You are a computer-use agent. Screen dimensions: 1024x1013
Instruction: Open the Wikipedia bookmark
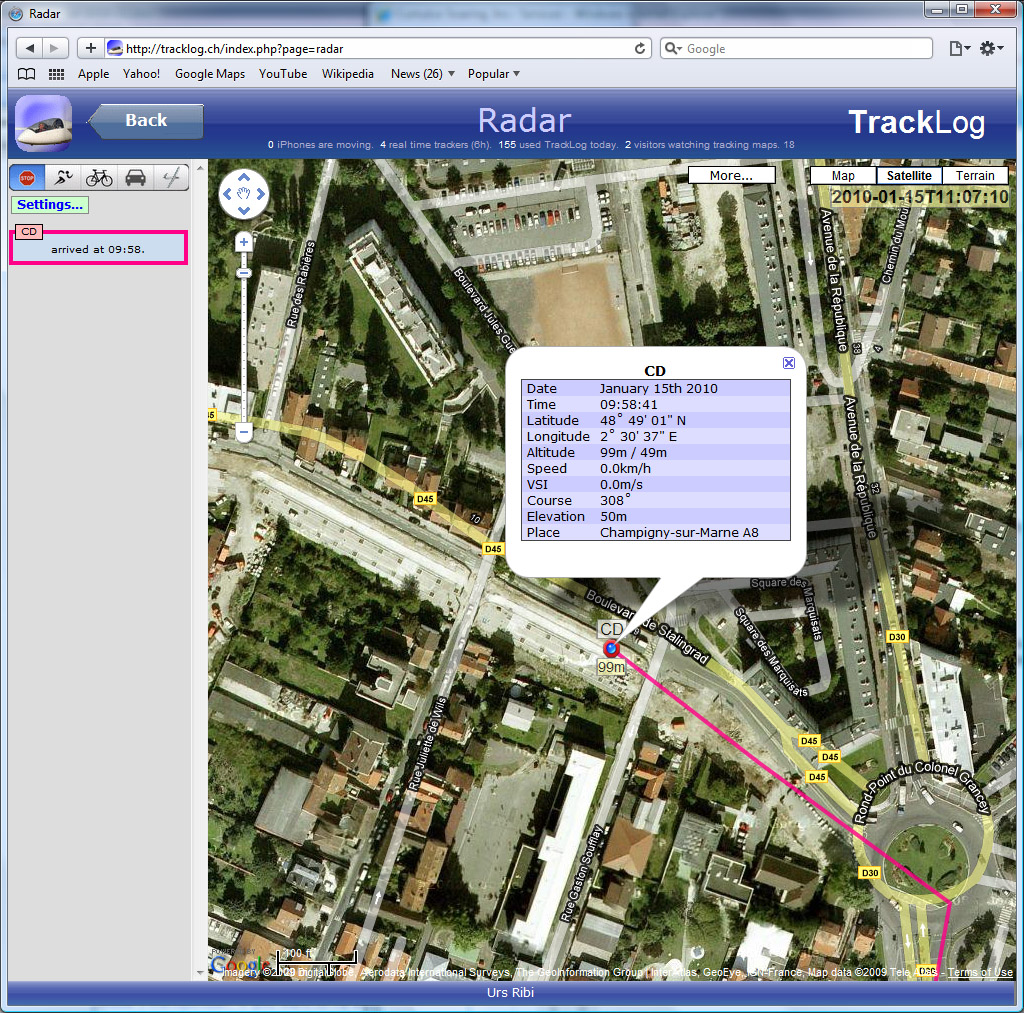(x=347, y=74)
